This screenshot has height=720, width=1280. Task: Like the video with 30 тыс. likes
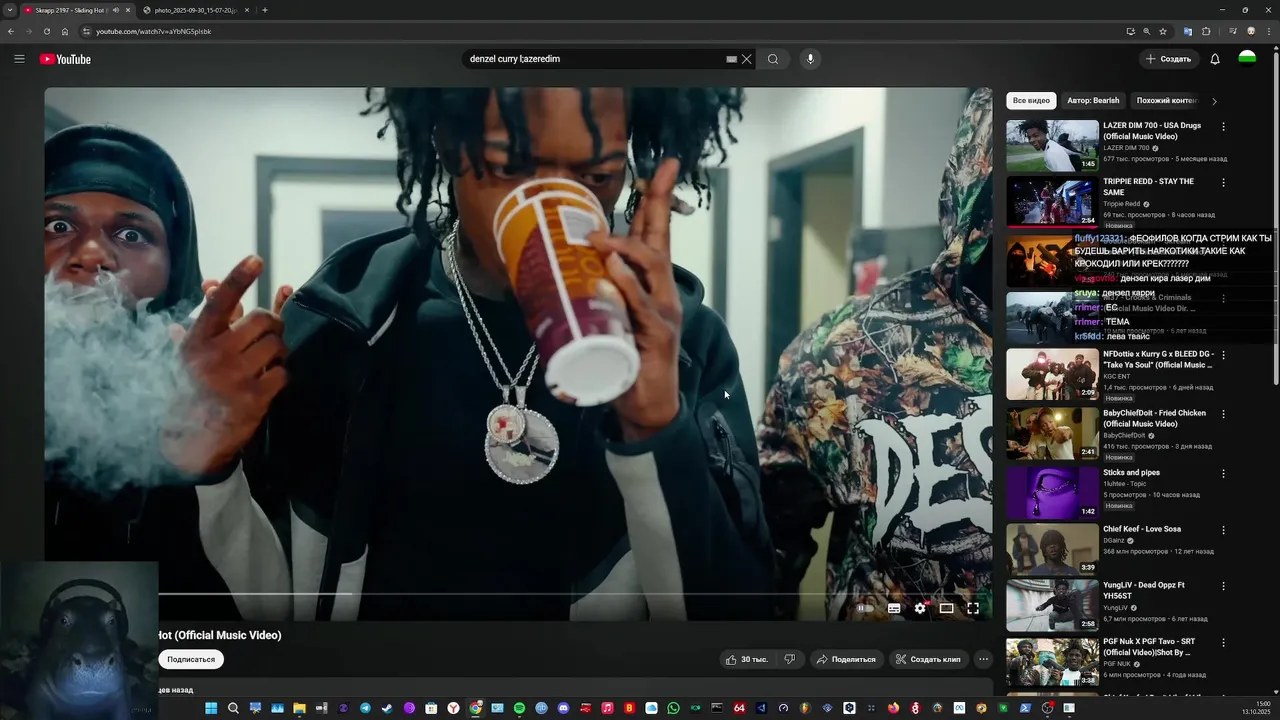747,659
